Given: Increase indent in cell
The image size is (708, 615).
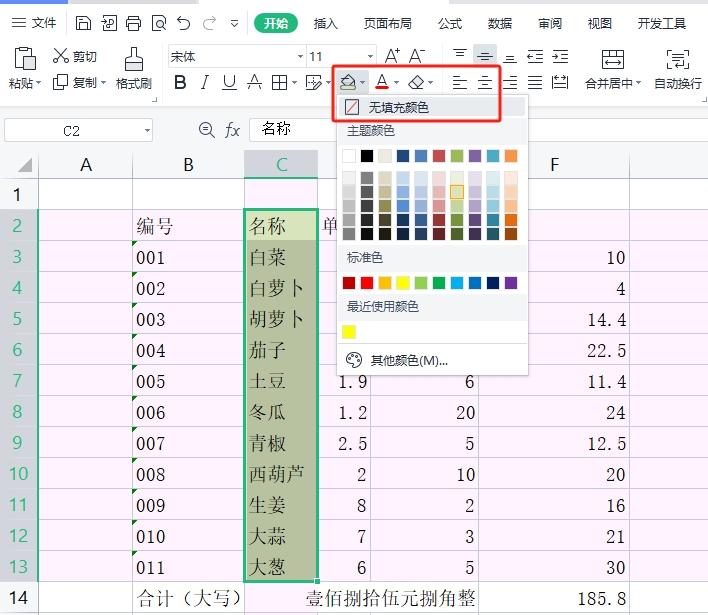Looking at the screenshot, I should point(560,57).
